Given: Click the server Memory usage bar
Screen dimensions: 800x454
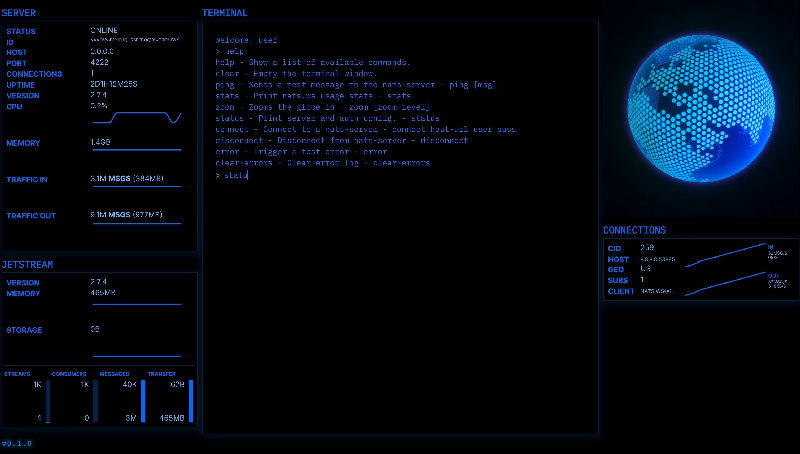Looking at the screenshot, I should point(136,150).
